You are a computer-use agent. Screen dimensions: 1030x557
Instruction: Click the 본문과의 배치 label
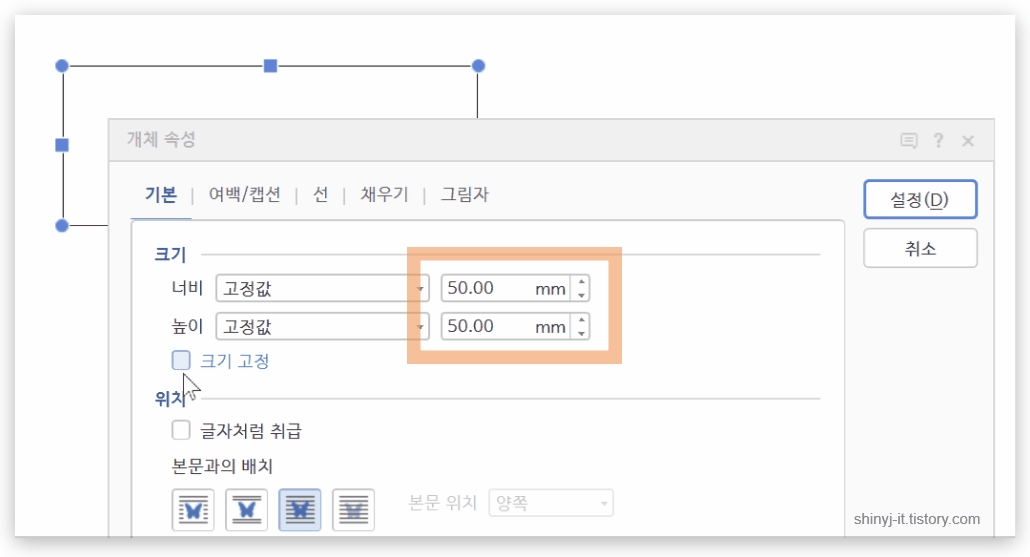pos(222,466)
